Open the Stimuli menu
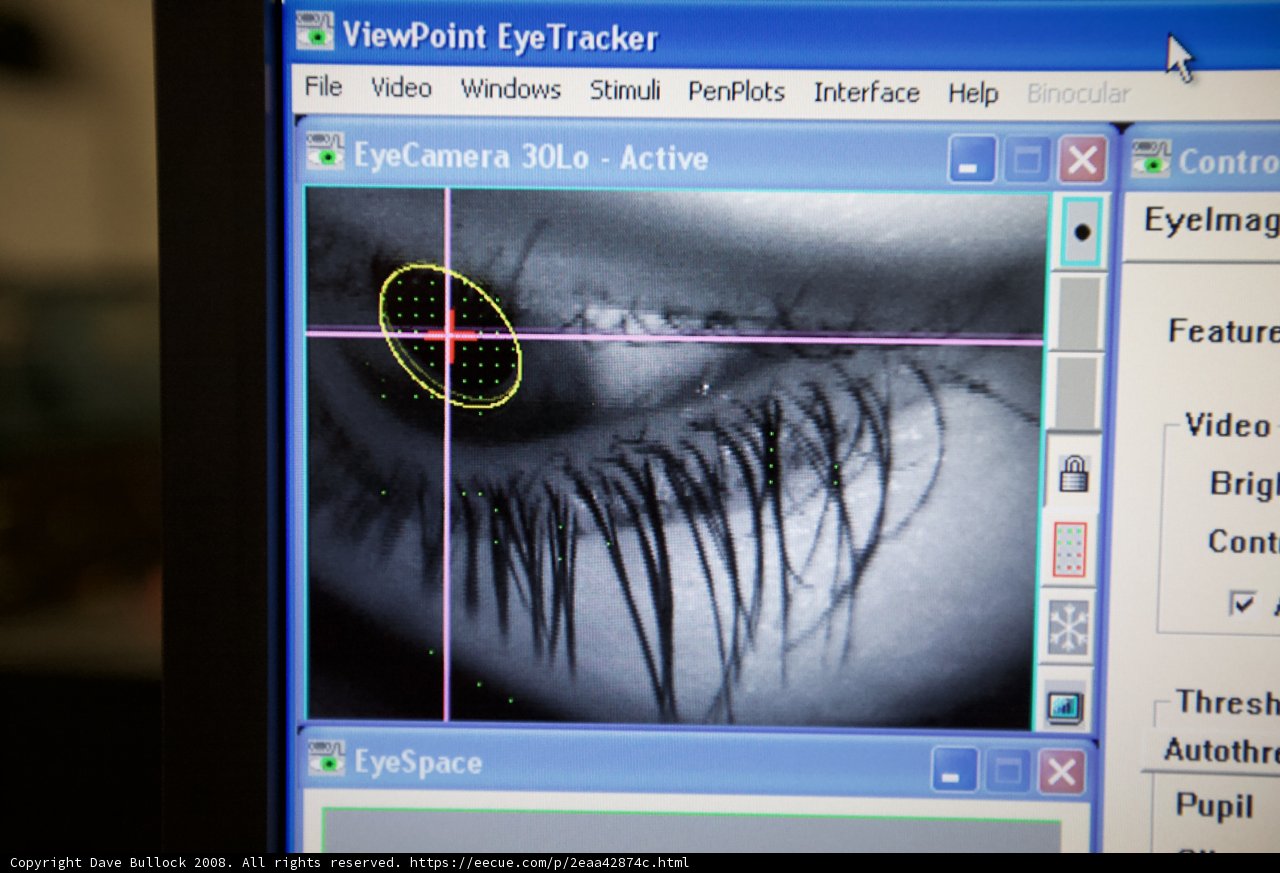 pos(625,90)
